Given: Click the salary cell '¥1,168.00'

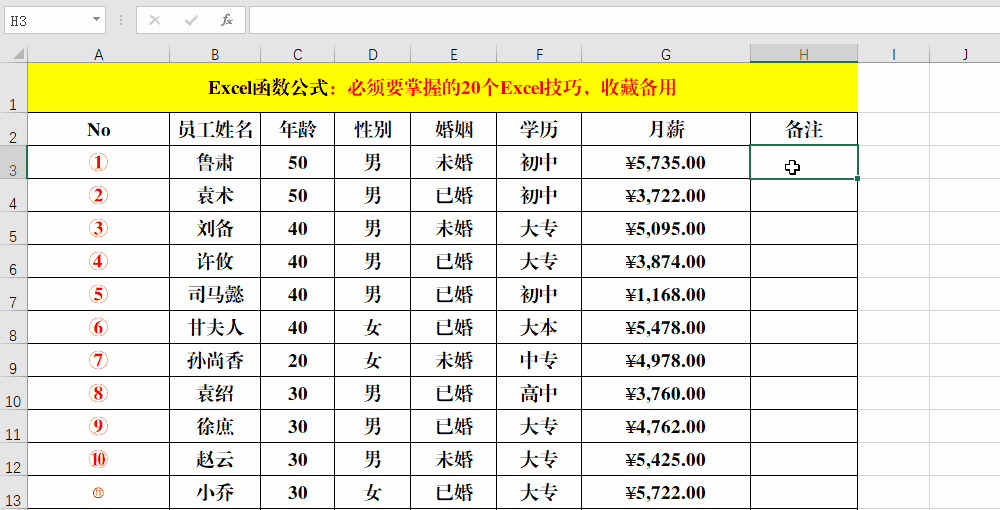Looking at the screenshot, I should (x=666, y=295).
